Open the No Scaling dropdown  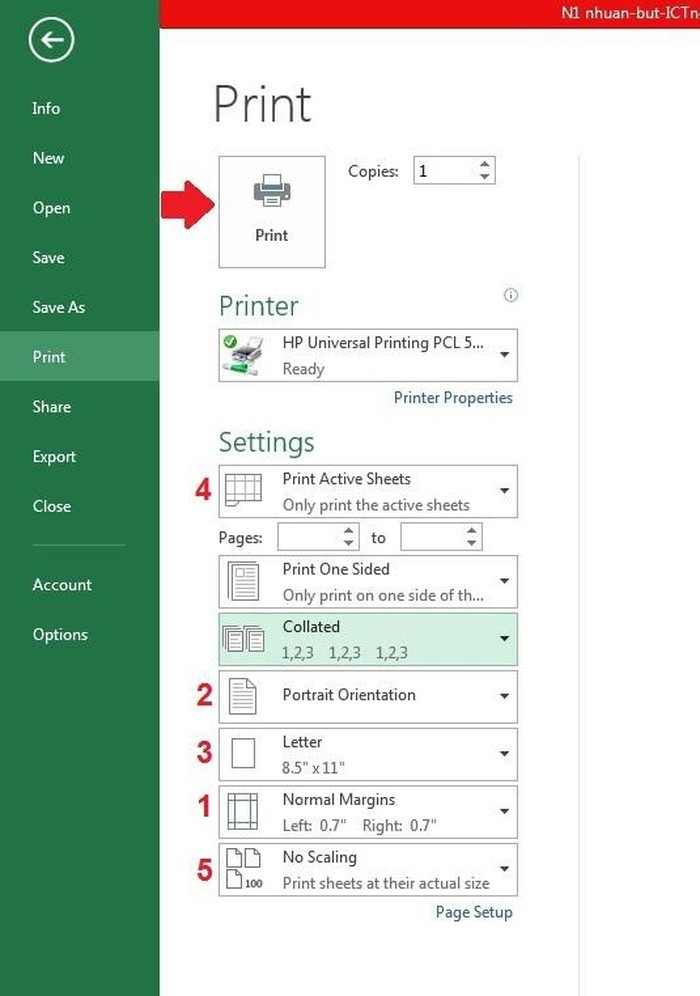point(504,869)
